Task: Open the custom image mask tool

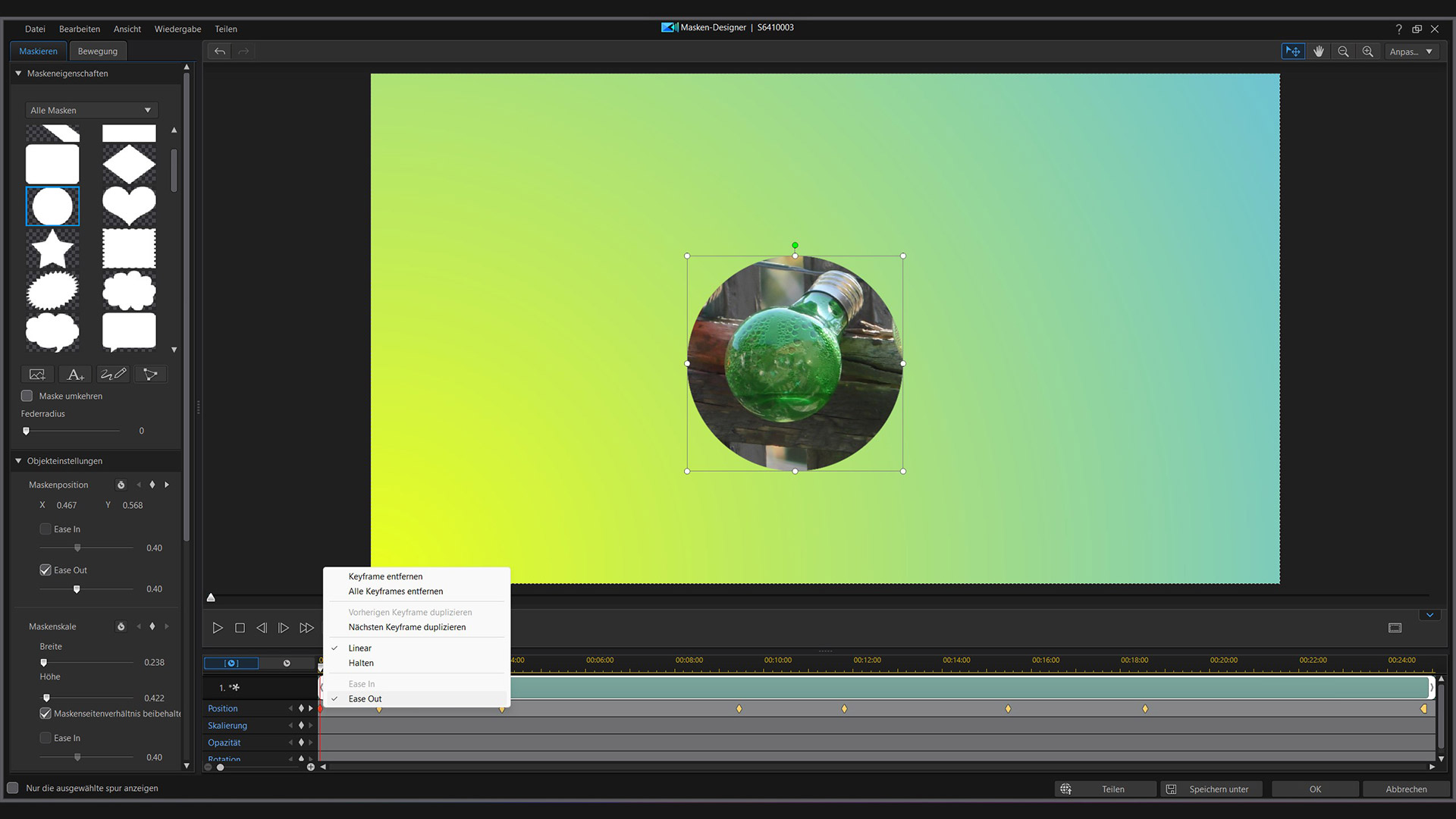Action: [x=37, y=375]
